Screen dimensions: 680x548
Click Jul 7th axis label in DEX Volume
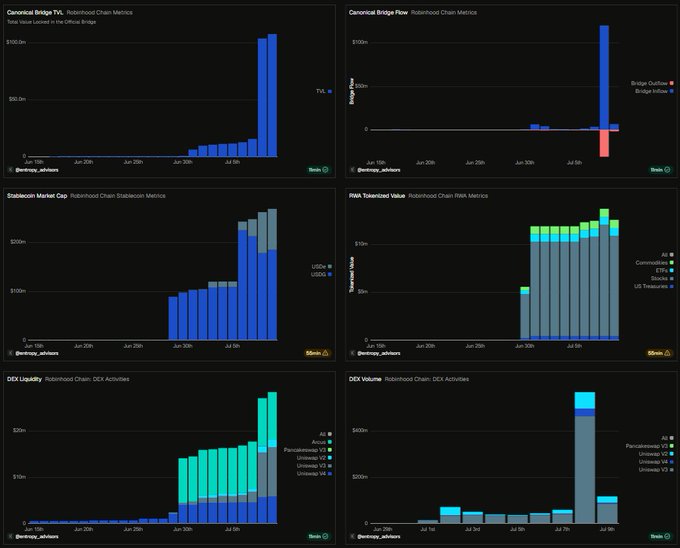click(x=562, y=529)
